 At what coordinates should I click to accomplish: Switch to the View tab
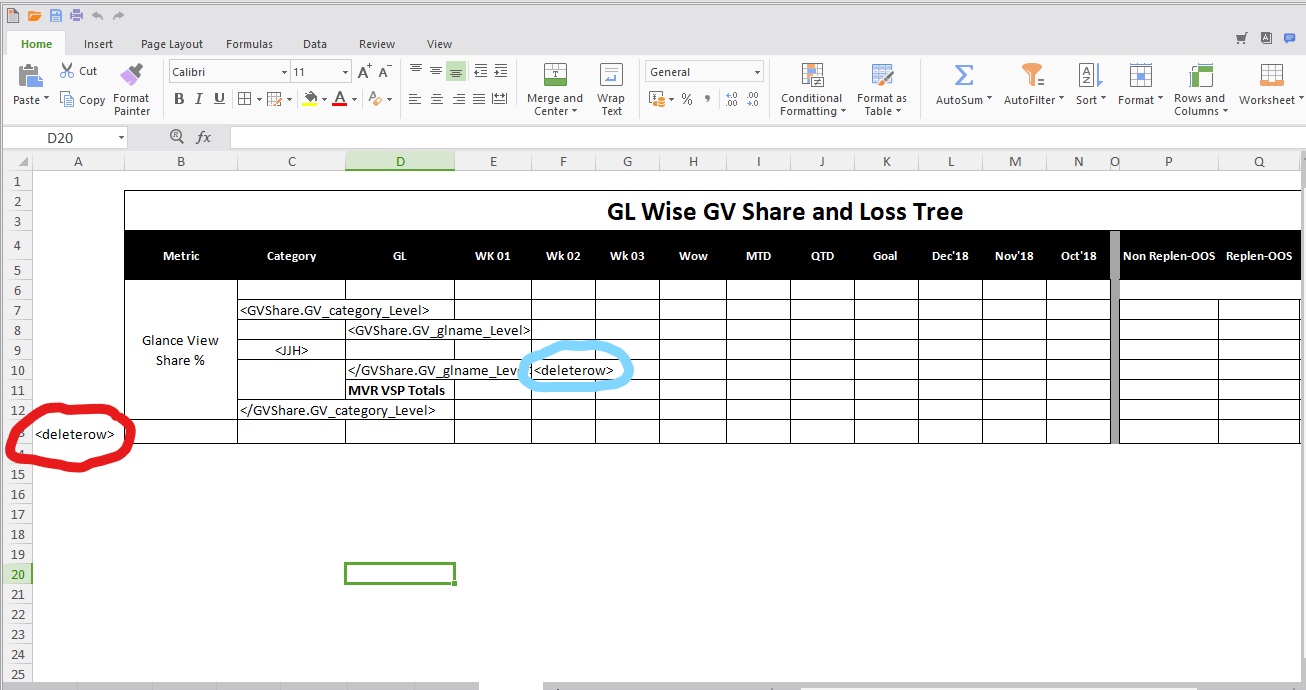tap(440, 44)
